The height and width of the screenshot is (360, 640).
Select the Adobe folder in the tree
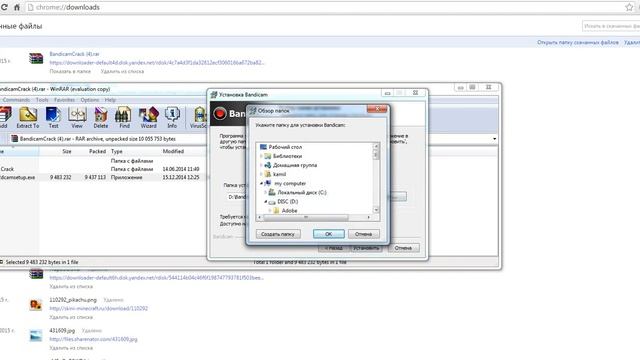[289, 211]
